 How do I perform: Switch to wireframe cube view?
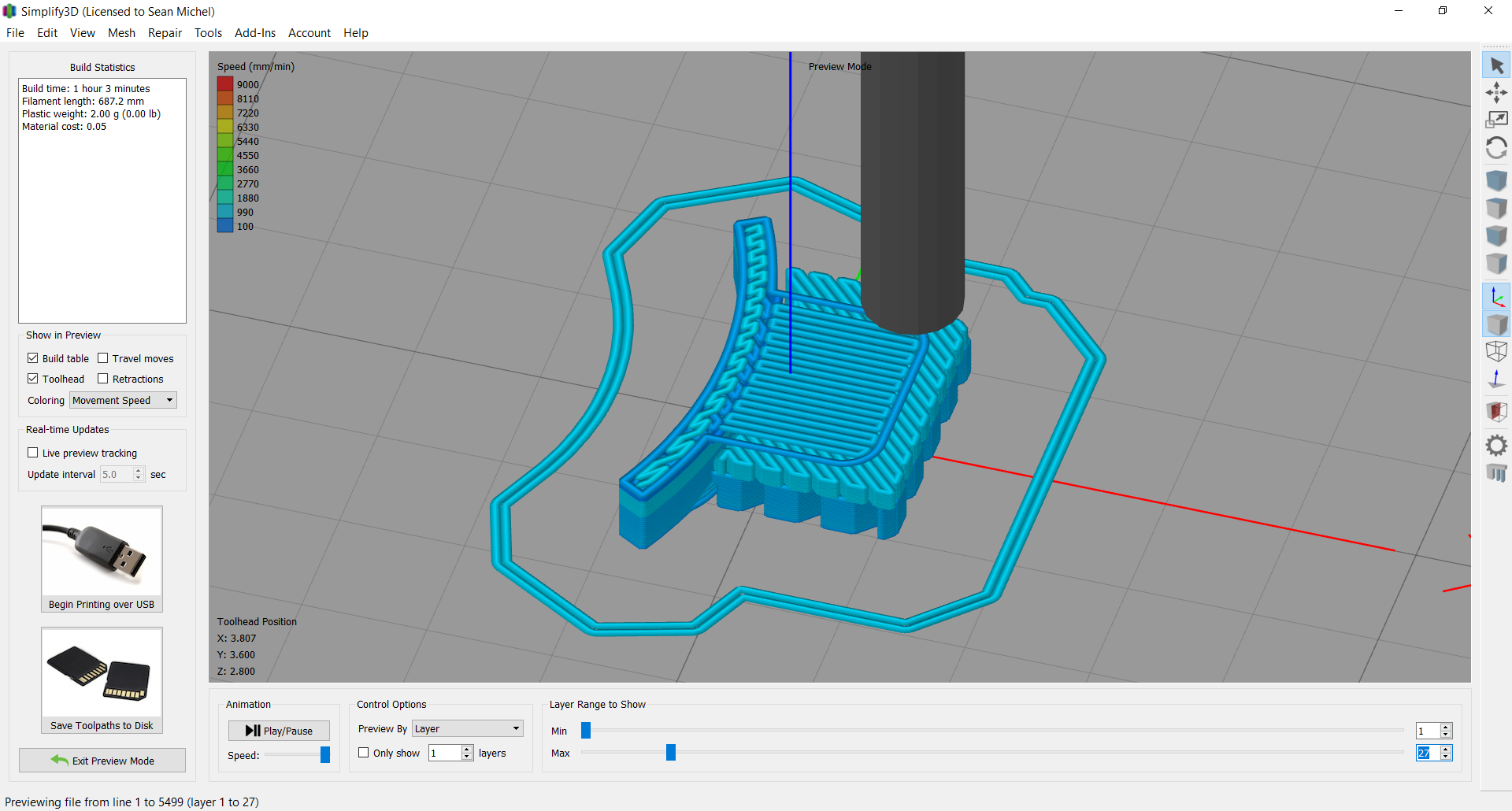point(1496,351)
